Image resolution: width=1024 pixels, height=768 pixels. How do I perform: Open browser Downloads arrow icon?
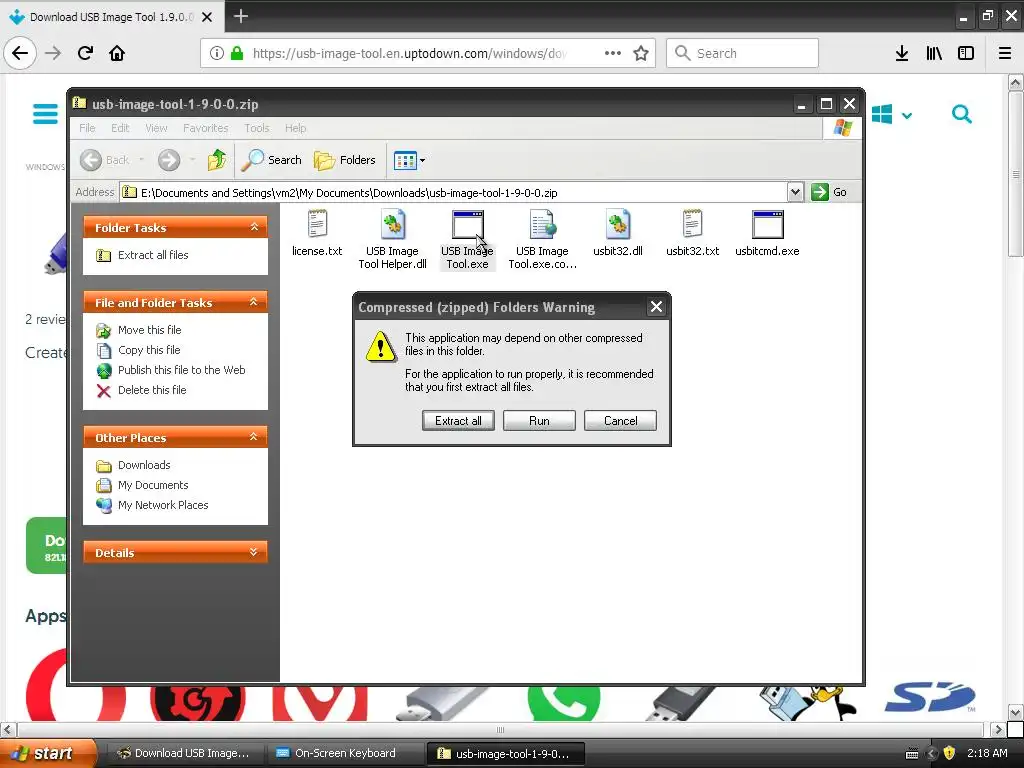pyautogui.click(x=902, y=53)
